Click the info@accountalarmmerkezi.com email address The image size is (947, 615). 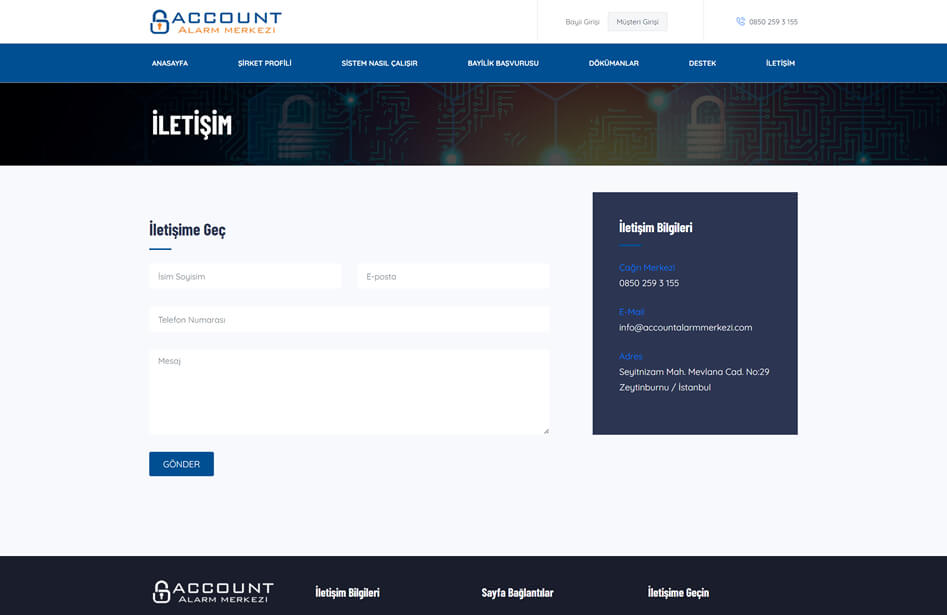(x=685, y=327)
